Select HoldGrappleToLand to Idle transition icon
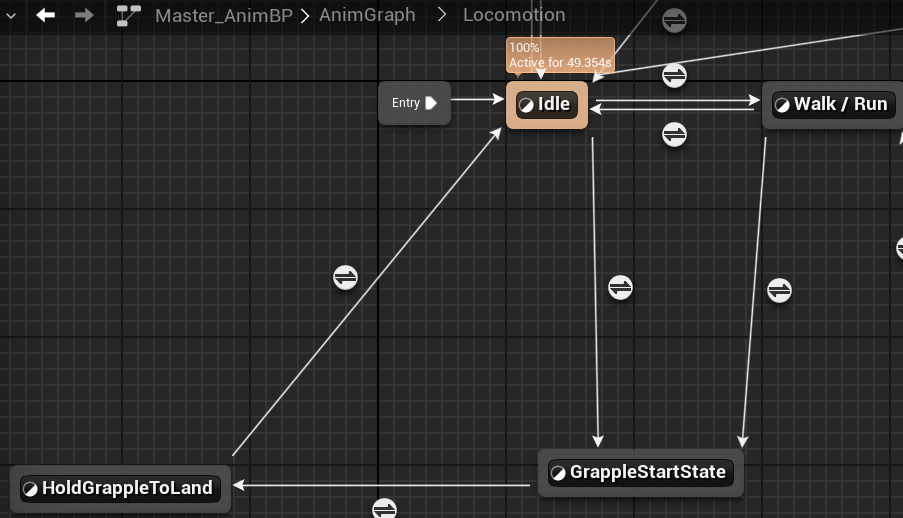903x518 pixels. point(346,277)
